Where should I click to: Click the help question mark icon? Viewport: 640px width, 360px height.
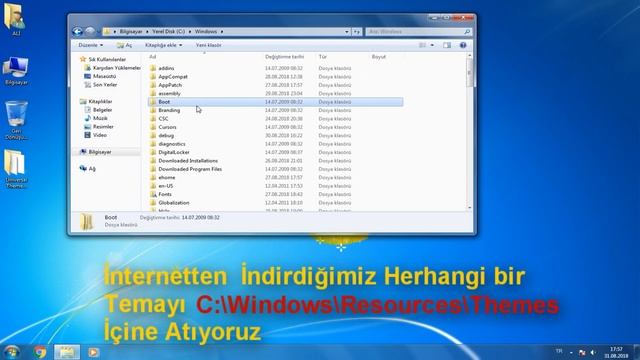[463, 45]
